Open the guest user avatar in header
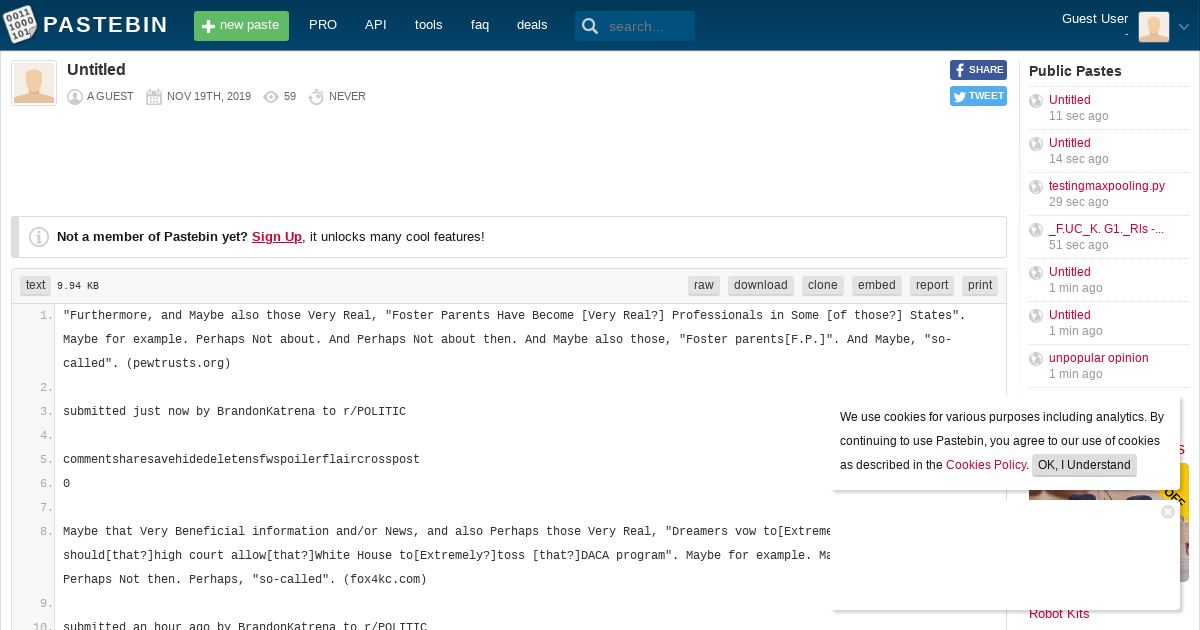Image resolution: width=1200 pixels, height=630 pixels. pos(1153,26)
